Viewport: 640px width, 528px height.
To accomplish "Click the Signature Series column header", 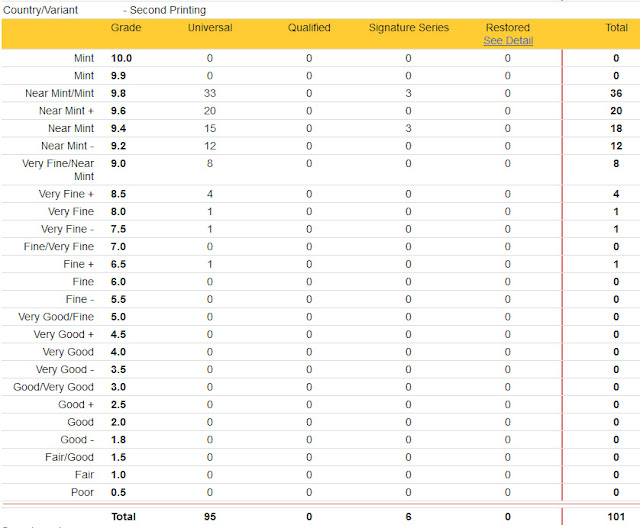I will 409,28.
